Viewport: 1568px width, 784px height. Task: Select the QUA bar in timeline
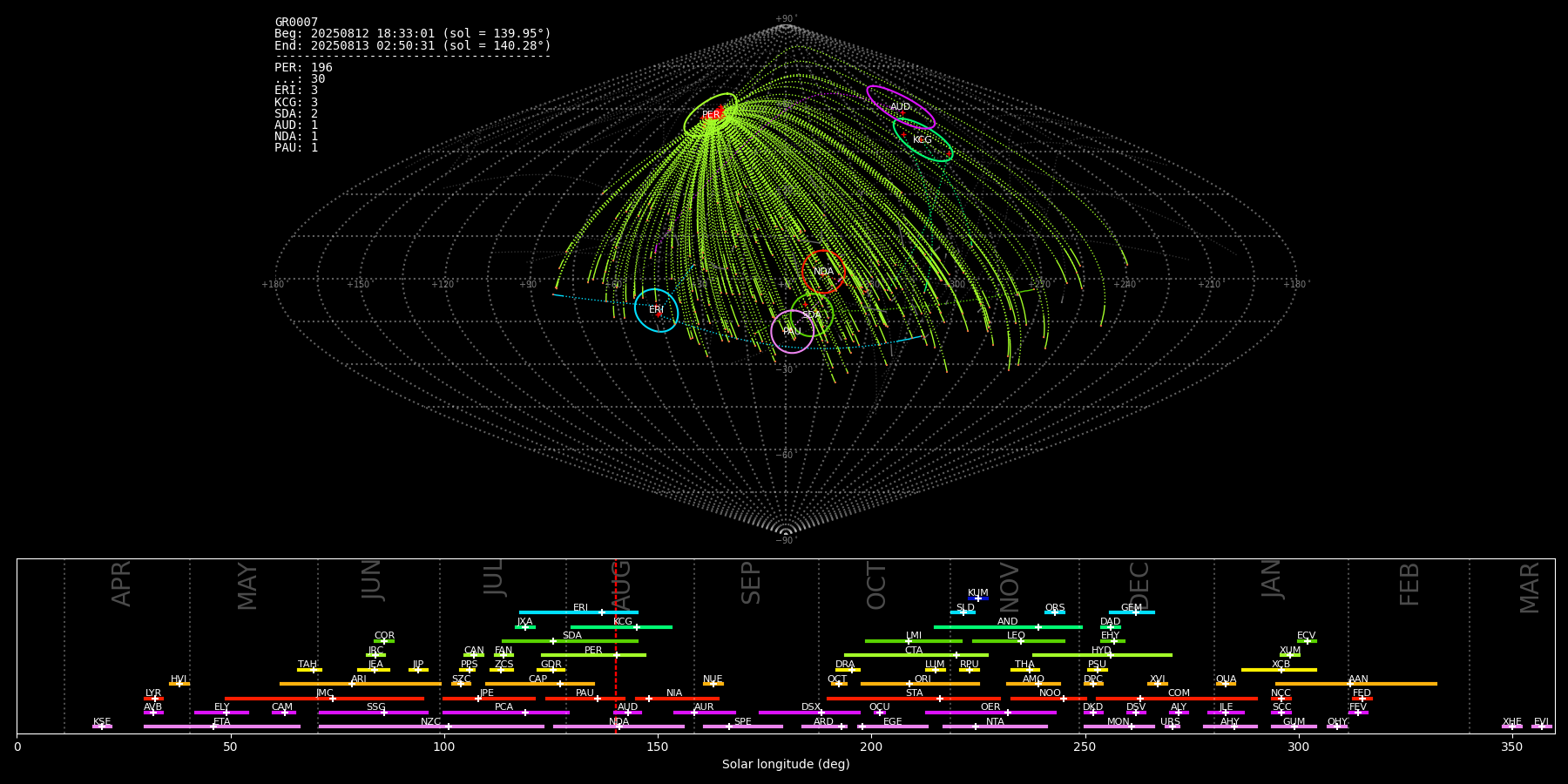[x=1226, y=684]
